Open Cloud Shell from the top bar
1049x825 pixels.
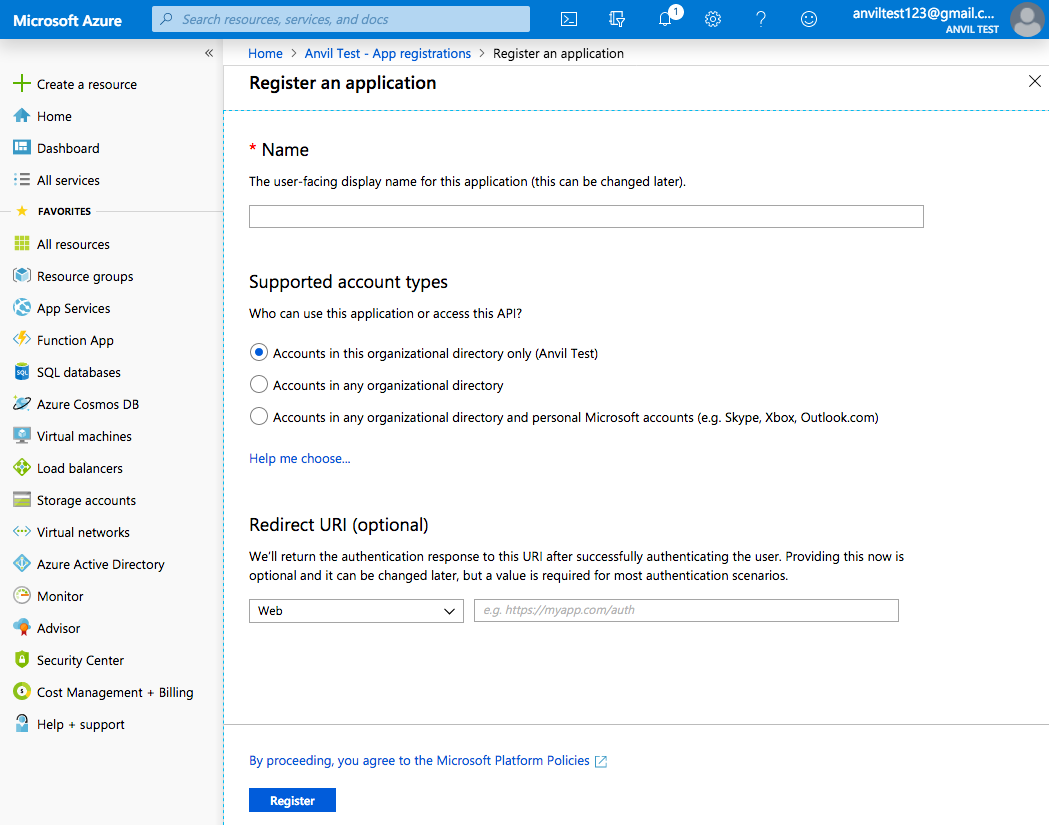coord(569,18)
